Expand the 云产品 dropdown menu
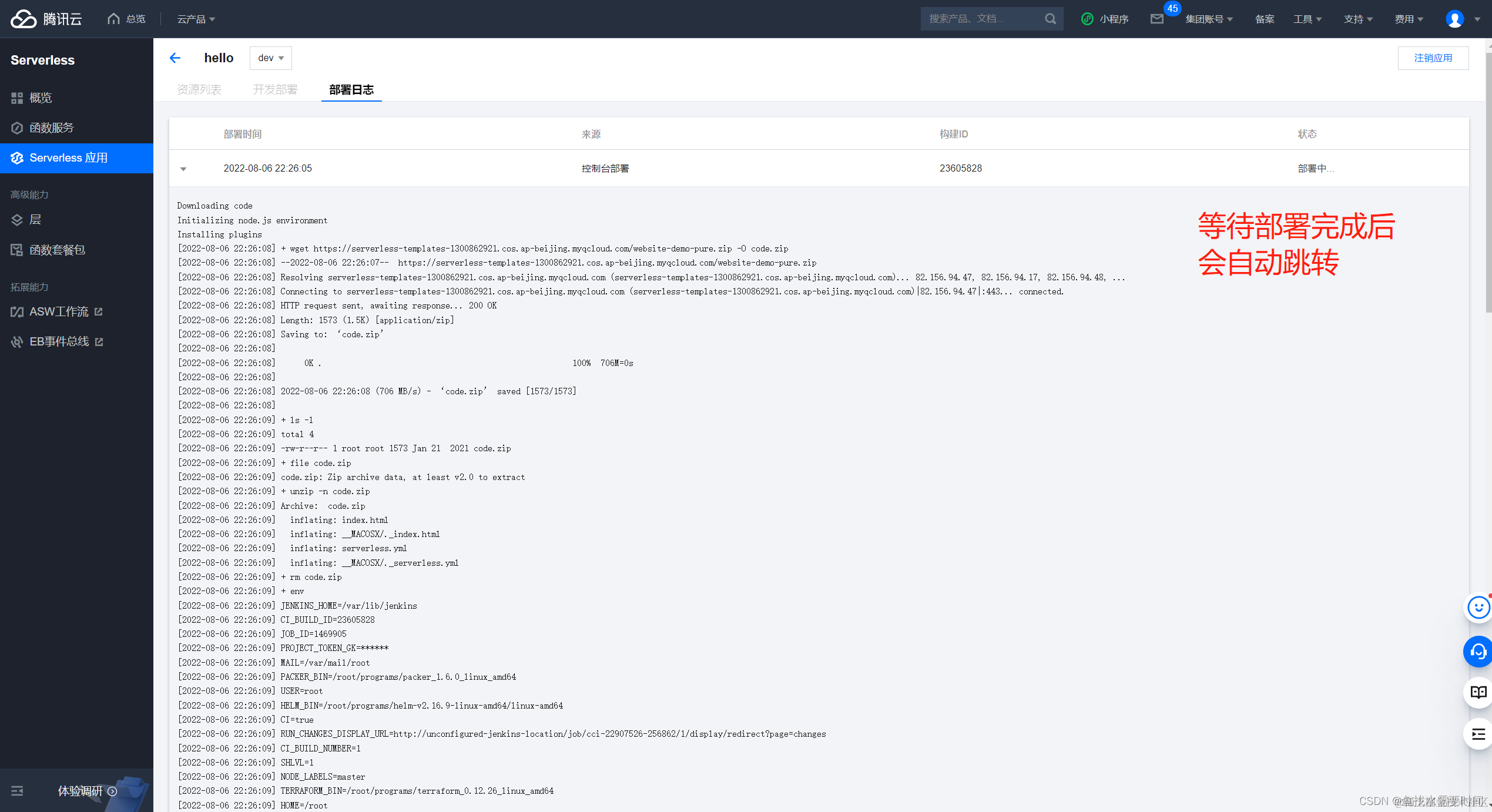This screenshot has height=812, width=1492. (x=196, y=19)
